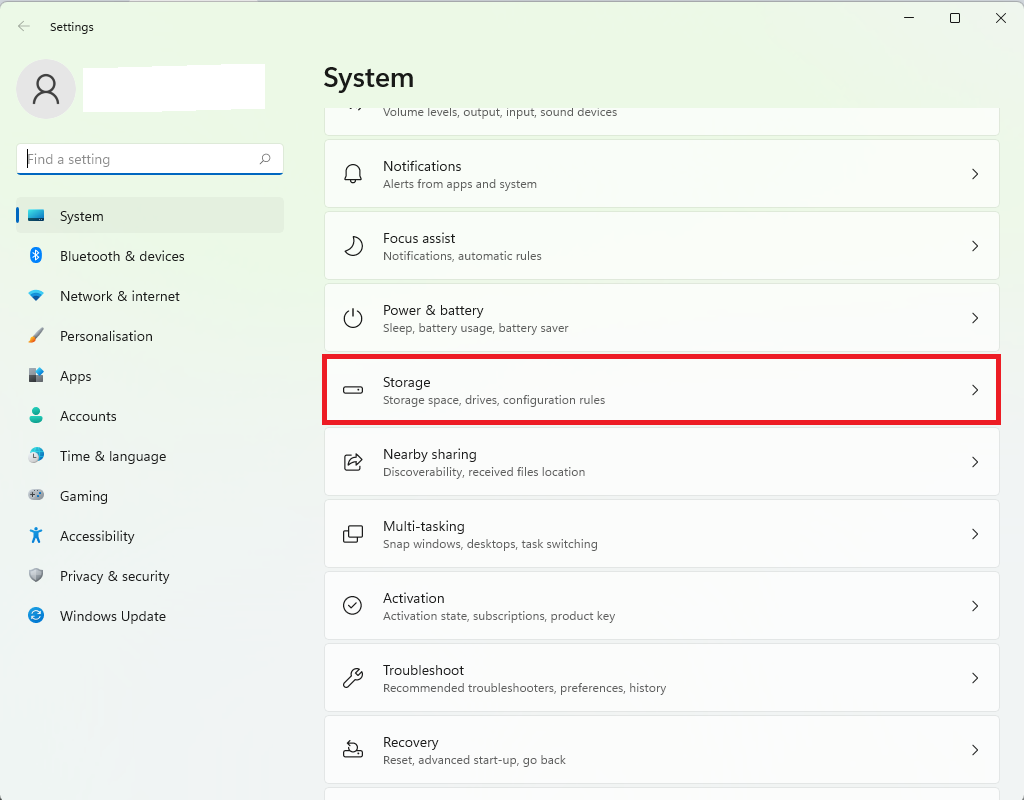
Task: Open Privacy & security settings
Action: pos(114,576)
